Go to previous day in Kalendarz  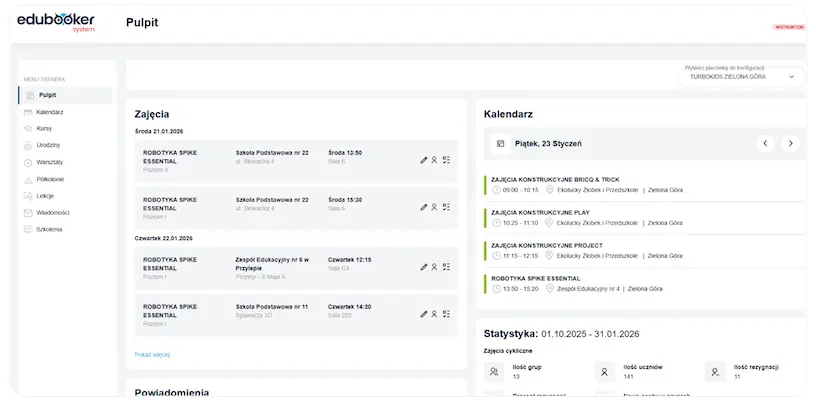click(x=766, y=144)
